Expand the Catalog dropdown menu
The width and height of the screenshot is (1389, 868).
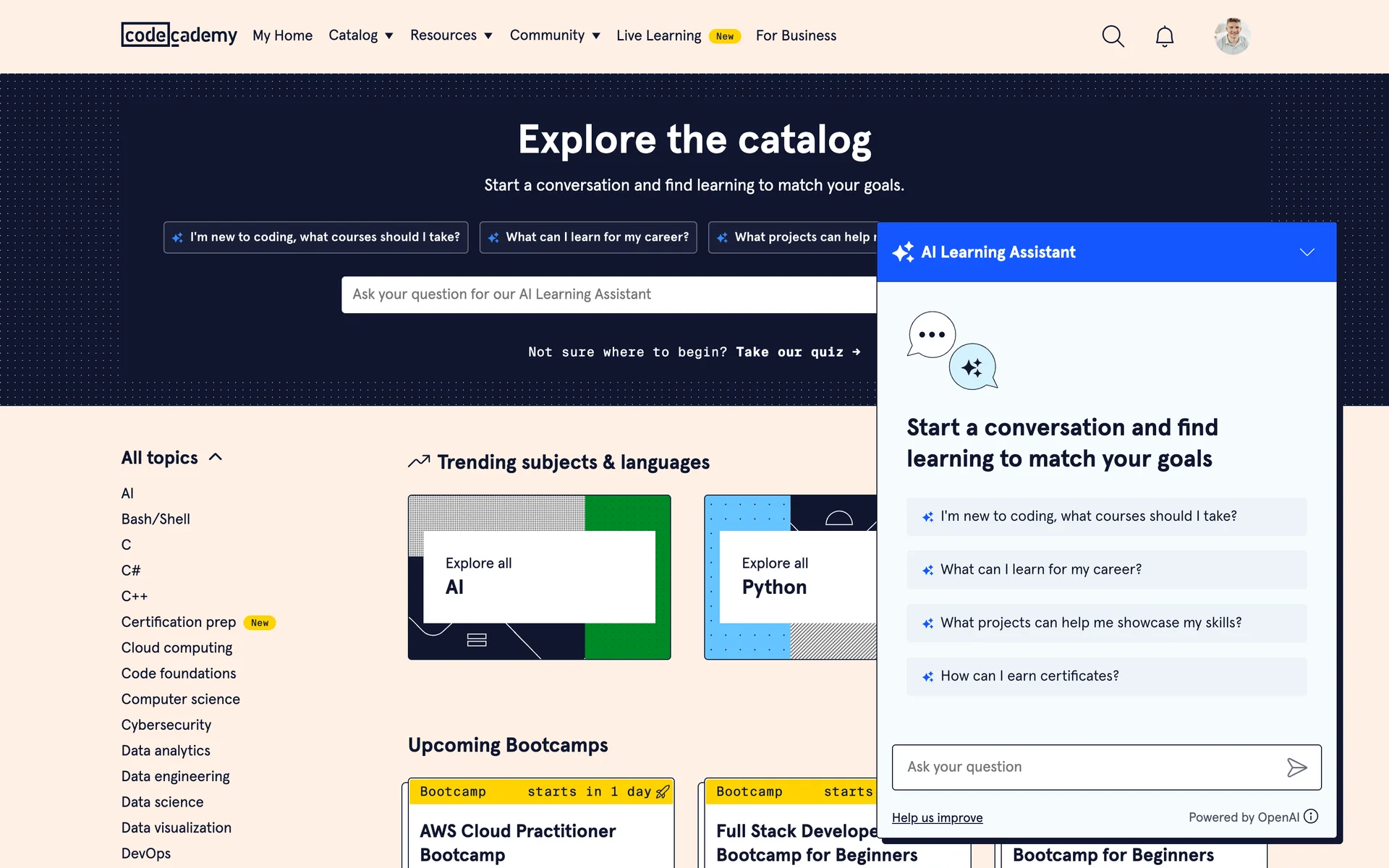coord(360,35)
